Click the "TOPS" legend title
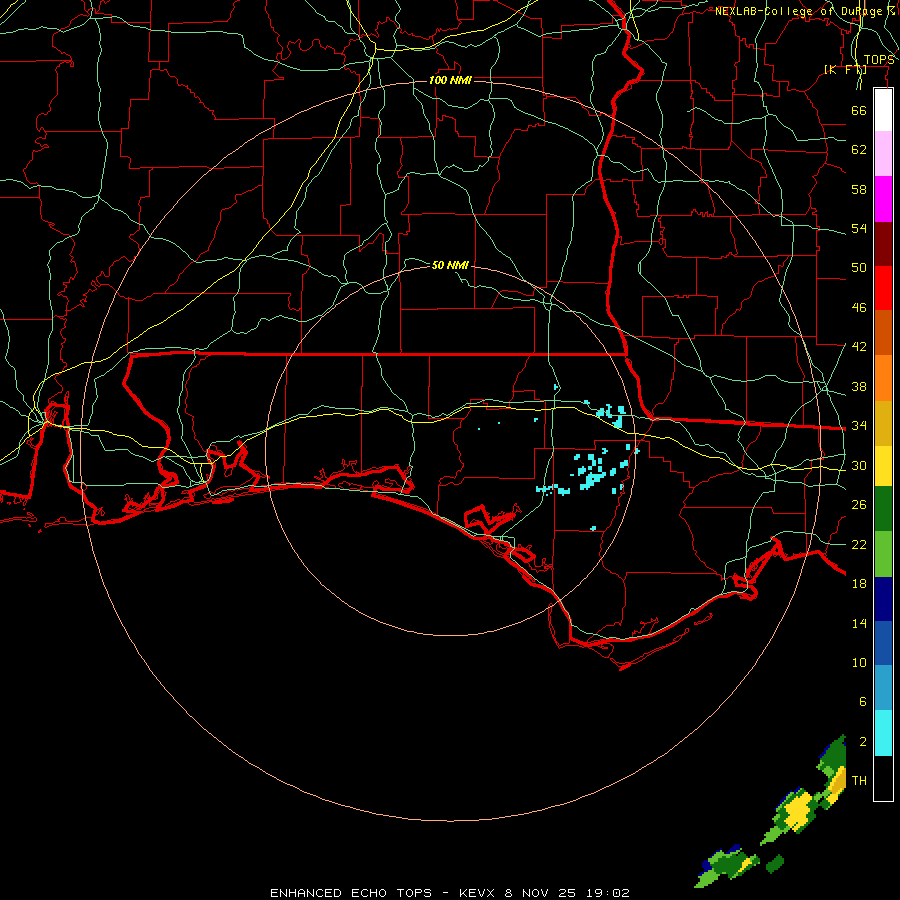Viewport: 900px width, 900px height. click(x=879, y=60)
